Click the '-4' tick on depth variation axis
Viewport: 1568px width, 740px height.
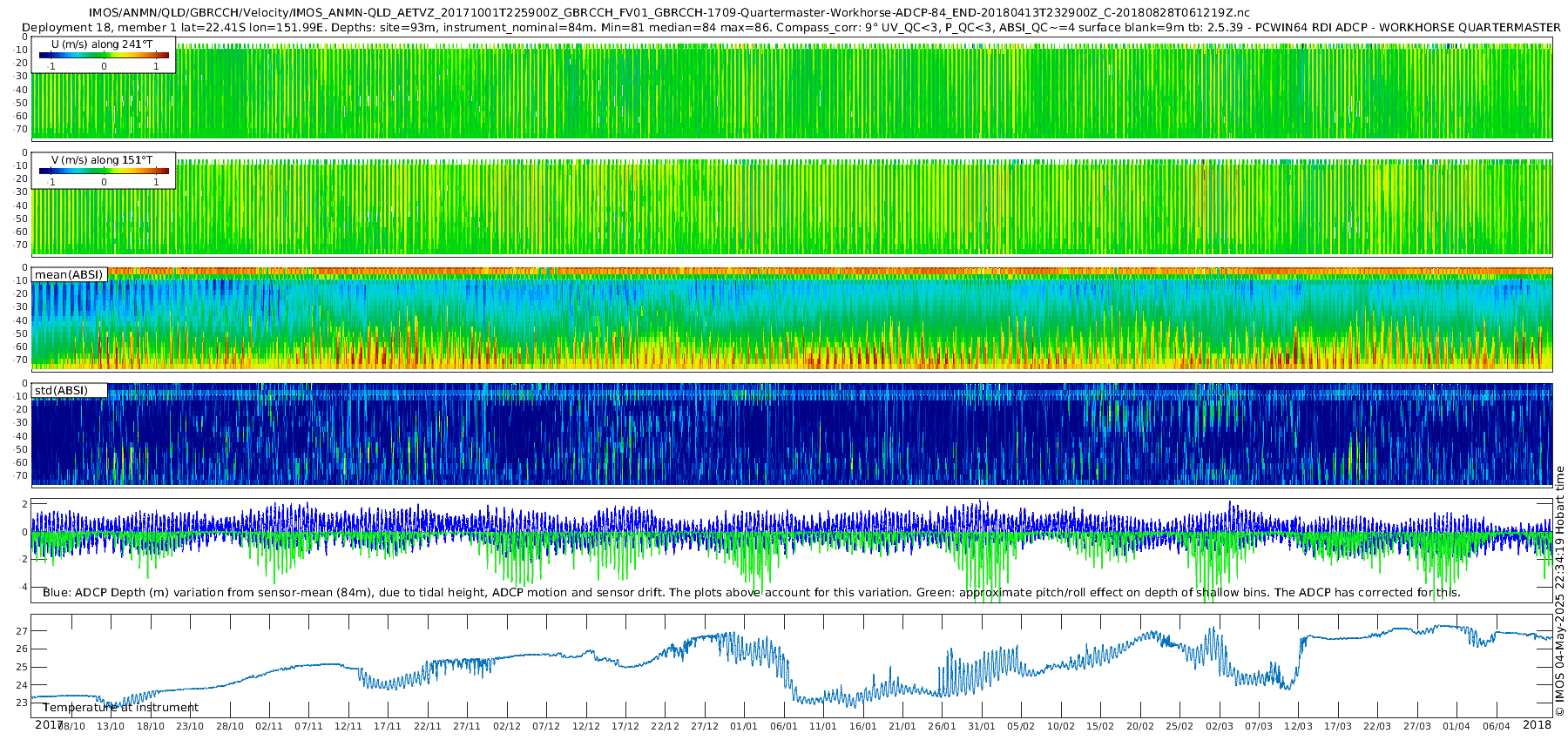23,587
